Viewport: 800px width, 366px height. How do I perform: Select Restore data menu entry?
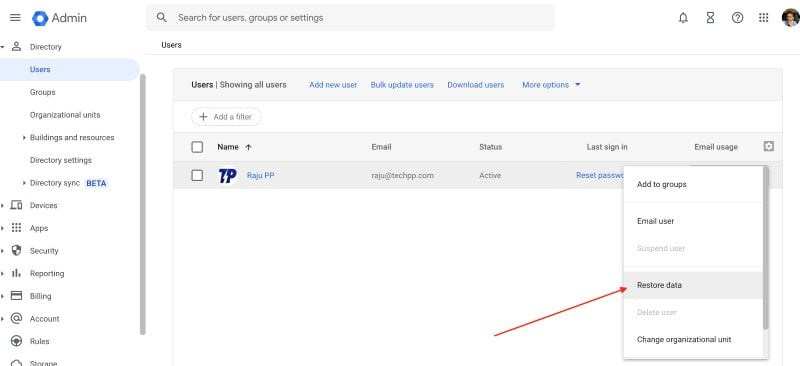click(x=693, y=285)
